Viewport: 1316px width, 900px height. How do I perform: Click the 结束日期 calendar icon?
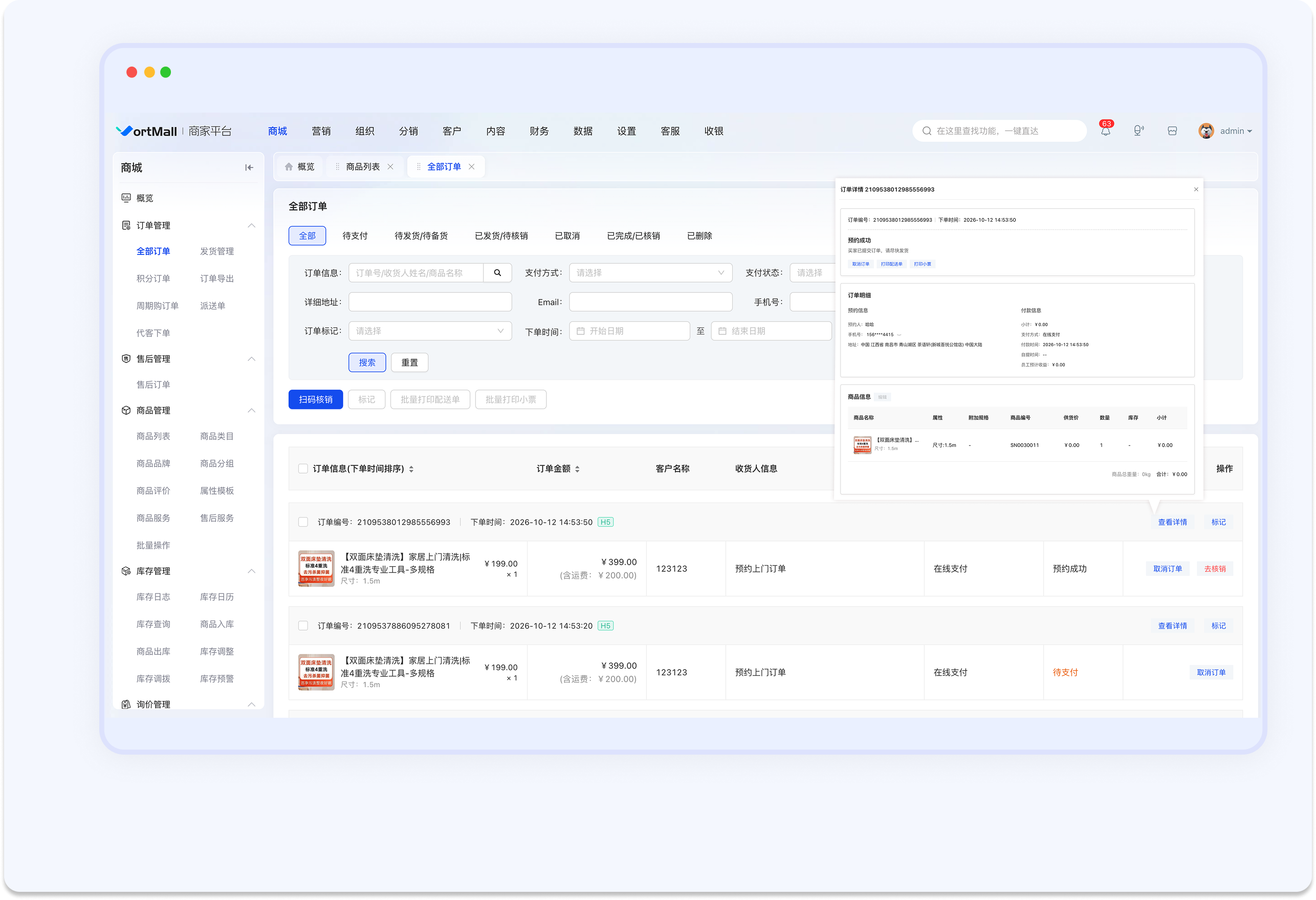point(722,331)
